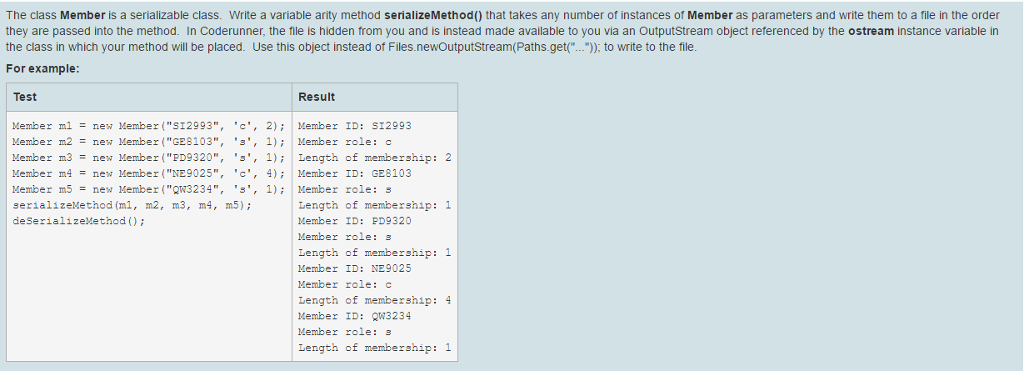Image resolution: width=1024 pixels, height=371 pixels.
Task: Click the Result column header
Action: pos(375,97)
